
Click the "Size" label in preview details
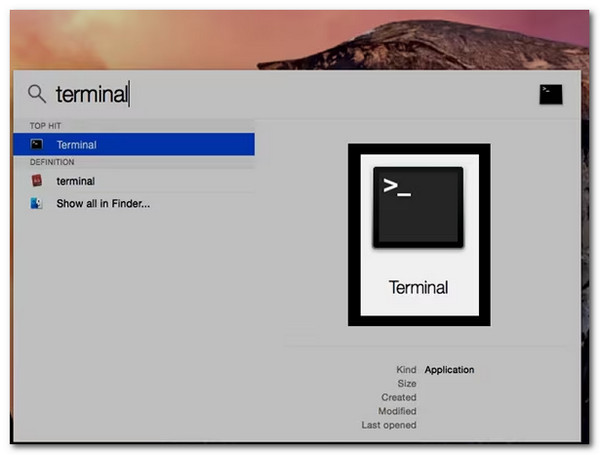[407, 383]
